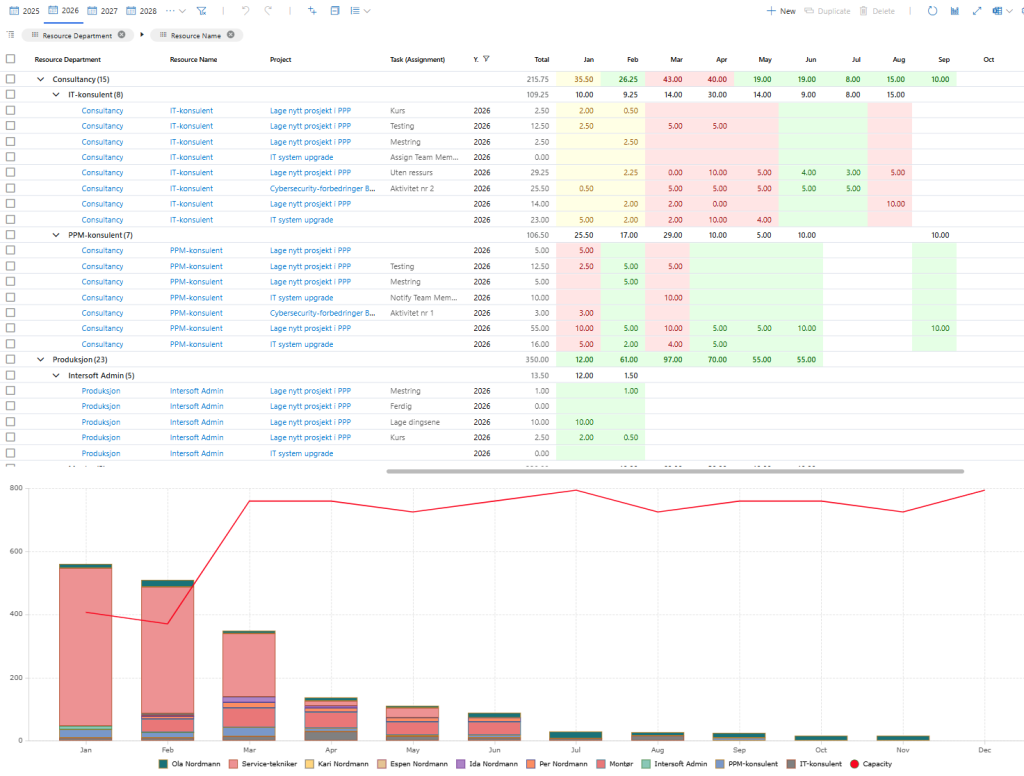This screenshot has width=1024, height=776.
Task: Create a new entry with New button
Action: (781, 11)
